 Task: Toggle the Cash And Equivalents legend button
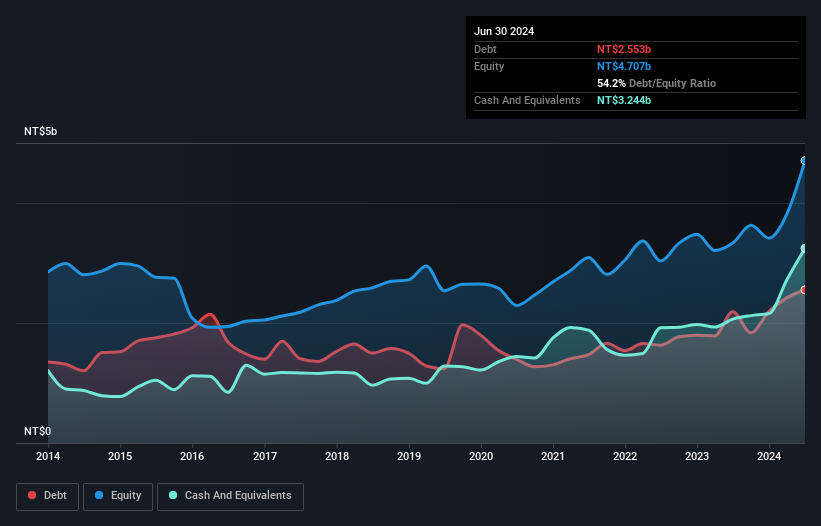click(x=230, y=496)
